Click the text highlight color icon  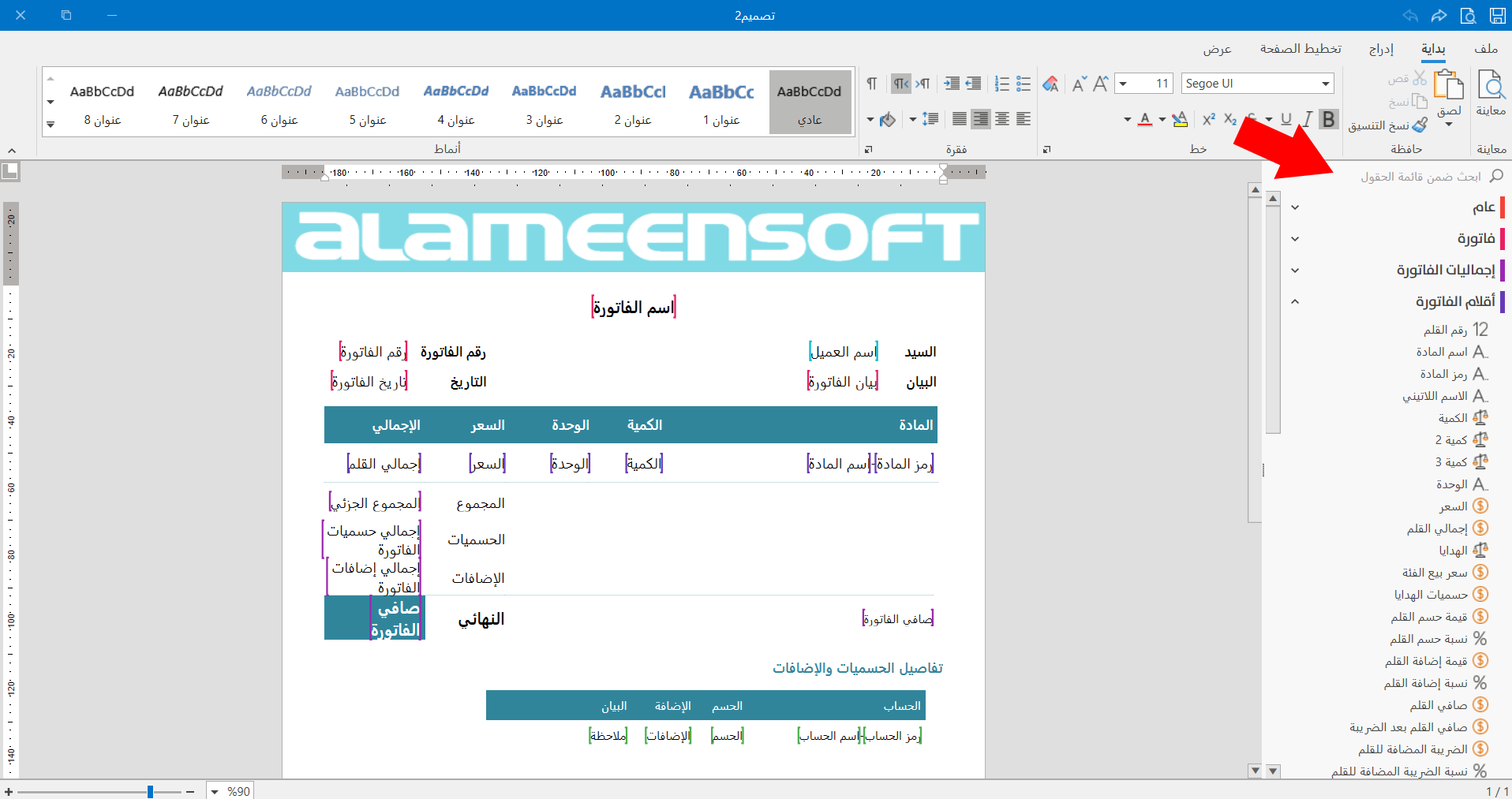click(x=1180, y=119)
